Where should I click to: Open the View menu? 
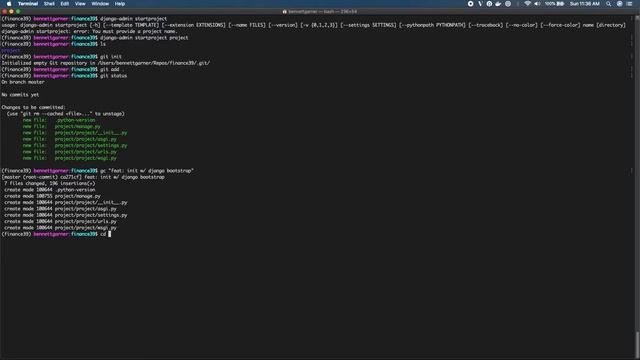point(80,4)
